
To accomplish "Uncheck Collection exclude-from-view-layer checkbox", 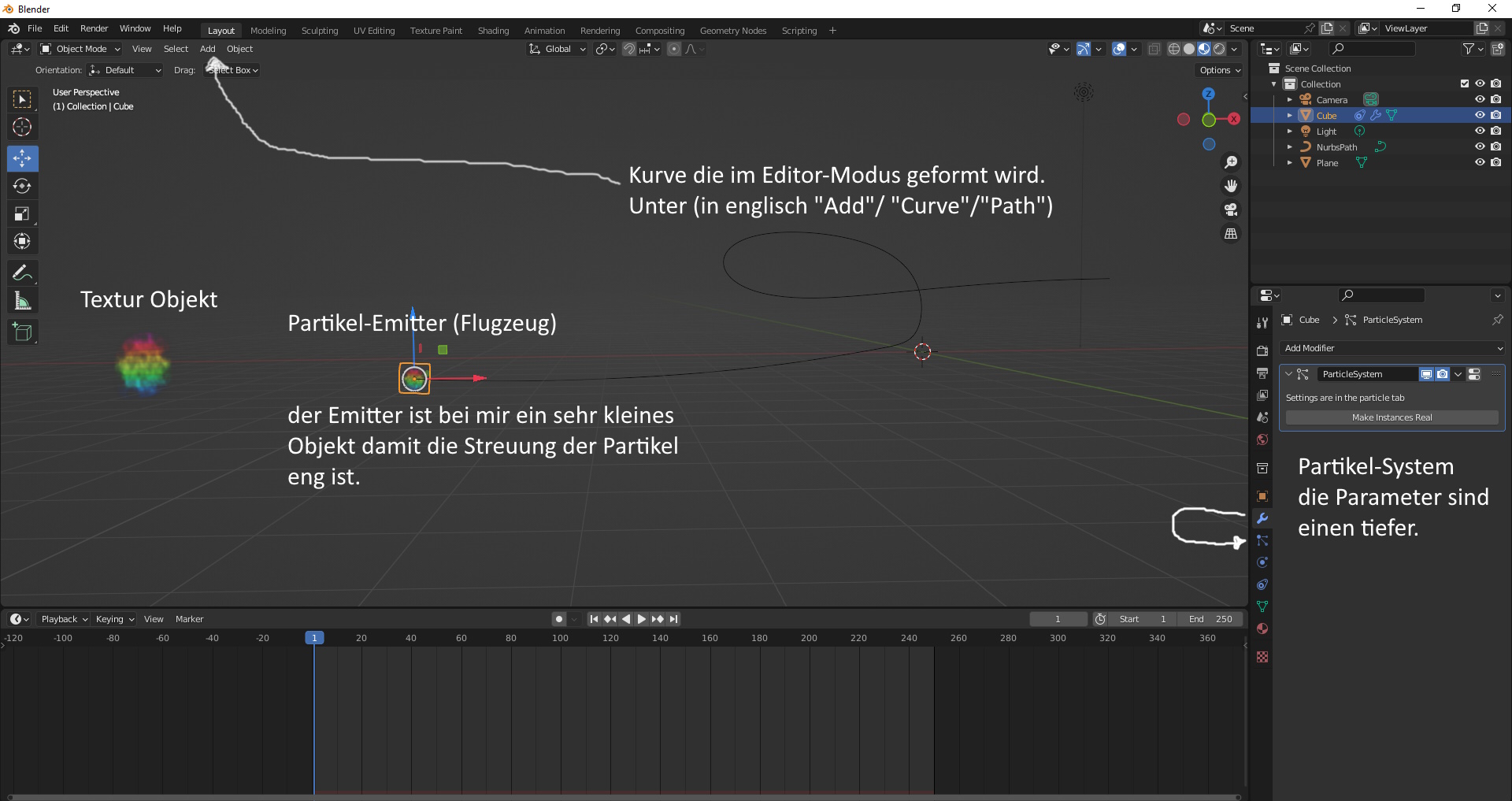I will coord(1464,83).
